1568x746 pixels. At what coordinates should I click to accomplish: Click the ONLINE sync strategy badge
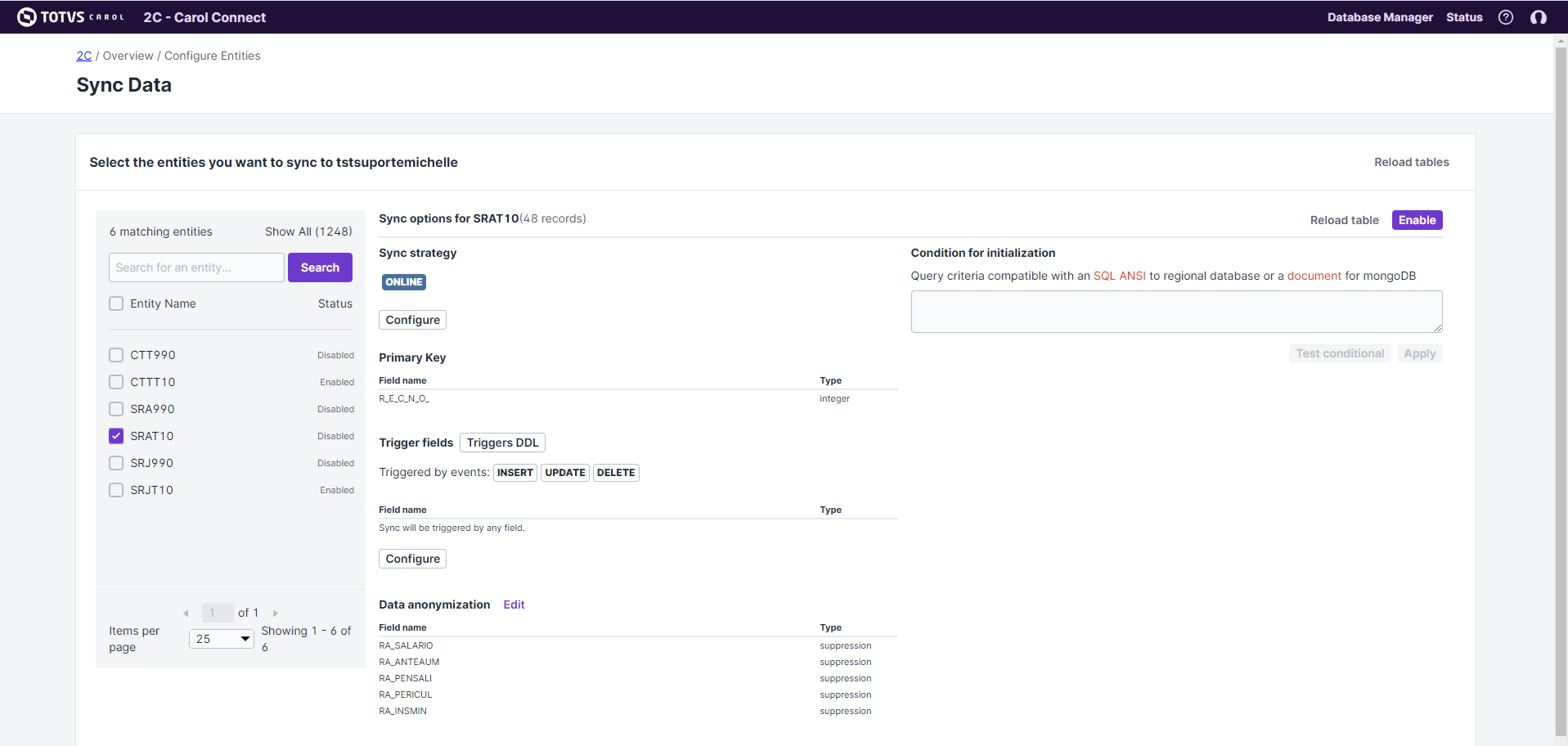pyautogui.click(x=404, y=282)
